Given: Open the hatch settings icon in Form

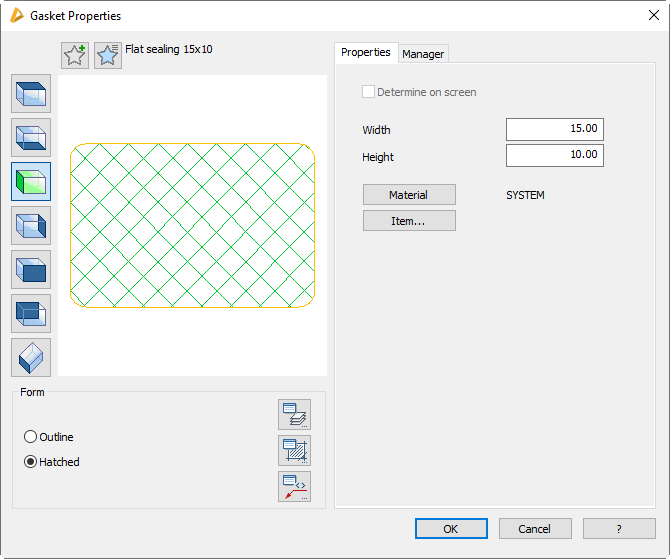Looking at the screenshot, I should pyautogui.click(x=295, y=450).
